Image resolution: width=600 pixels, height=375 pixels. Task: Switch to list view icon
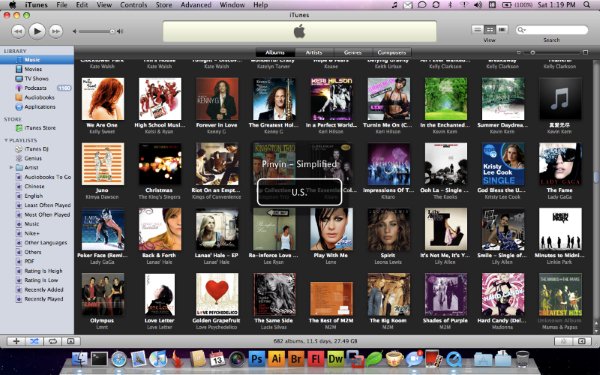[x=477, y=29]
